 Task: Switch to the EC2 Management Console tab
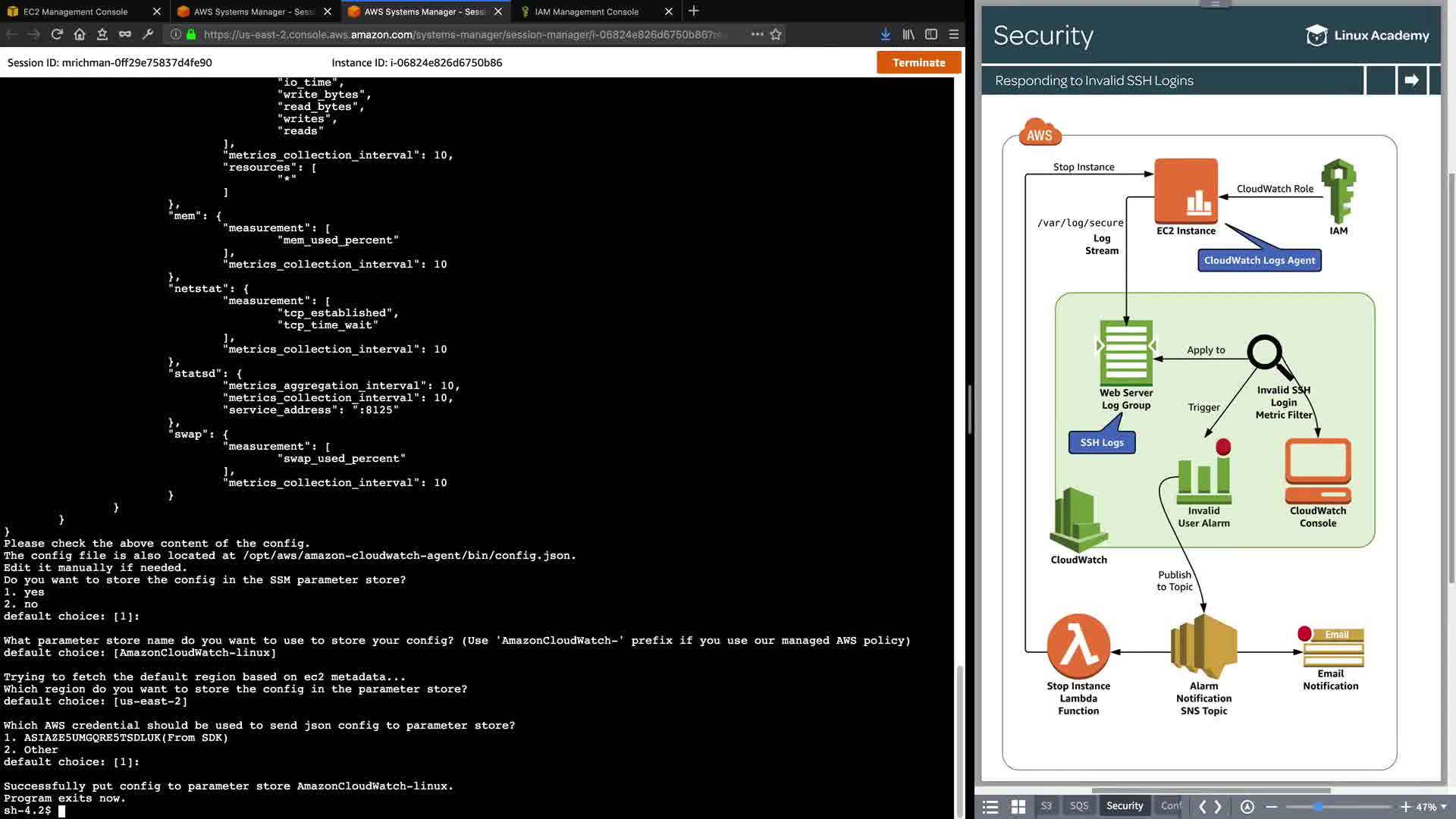pyautogui.click(x=76, y=11)
